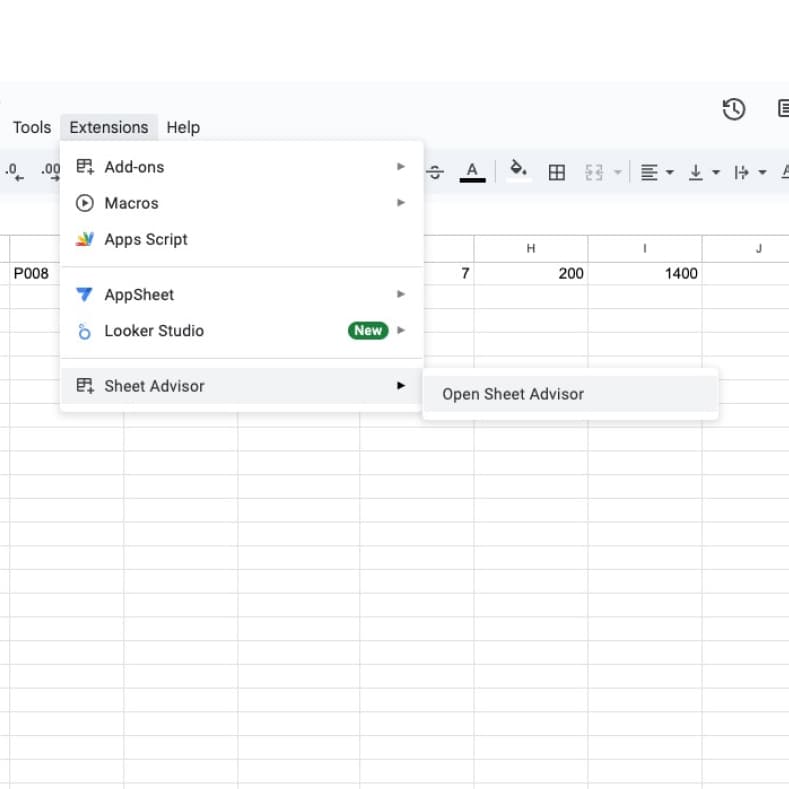Click increase decimal places icon
This screenshot has width=789, height=789.
point(50,172)
